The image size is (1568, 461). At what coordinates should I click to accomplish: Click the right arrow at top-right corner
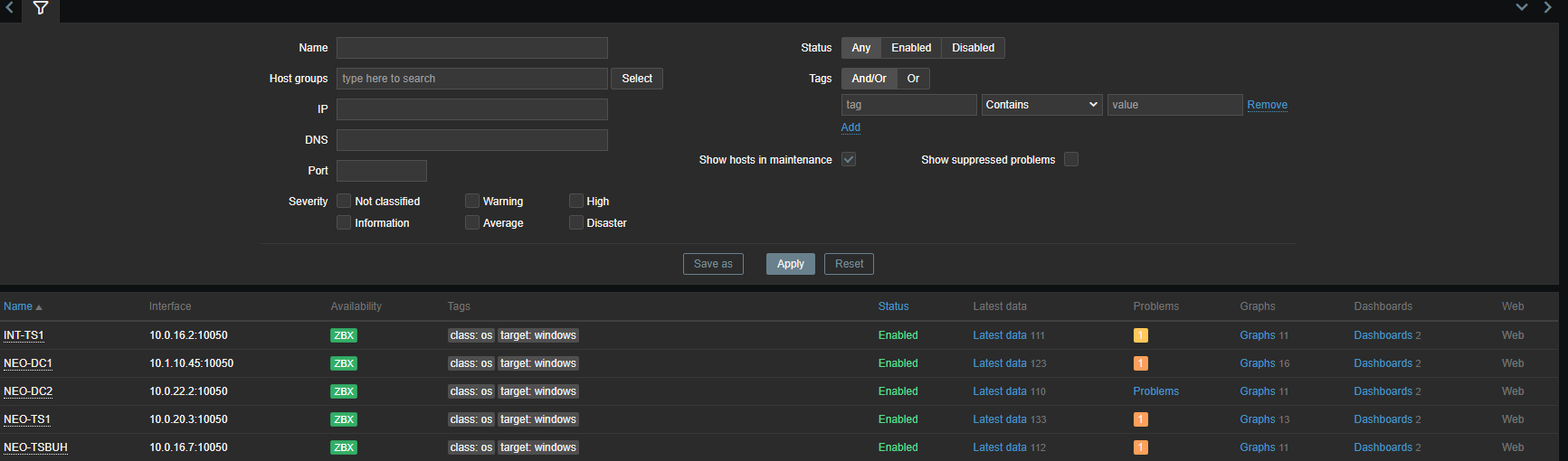pos(1548,7)
